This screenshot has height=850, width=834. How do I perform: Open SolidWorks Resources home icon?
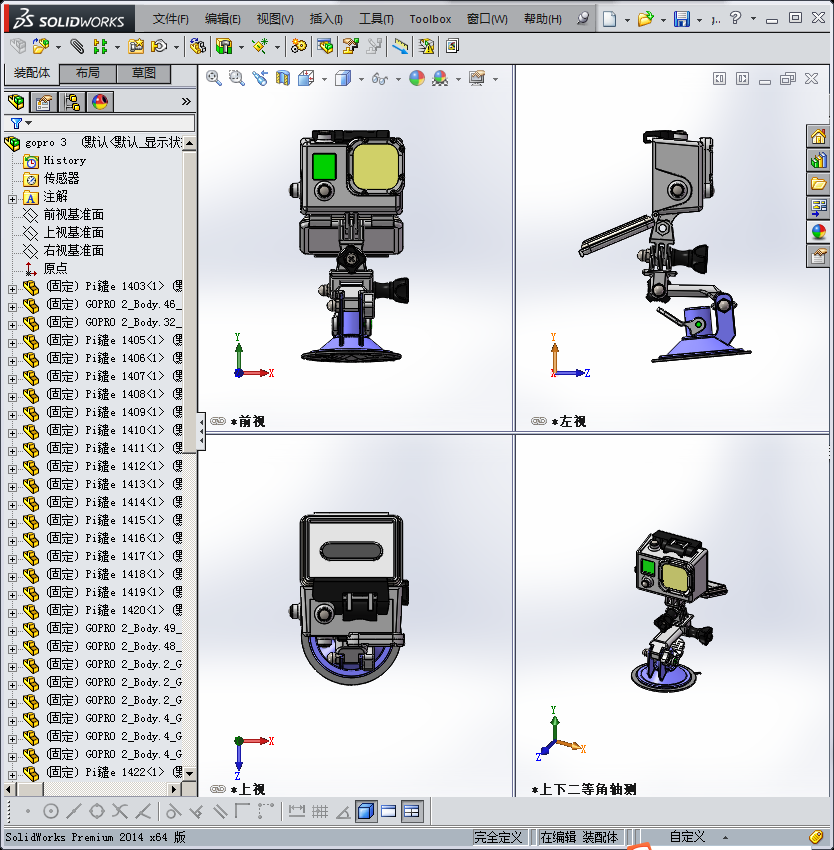(818, 137)
